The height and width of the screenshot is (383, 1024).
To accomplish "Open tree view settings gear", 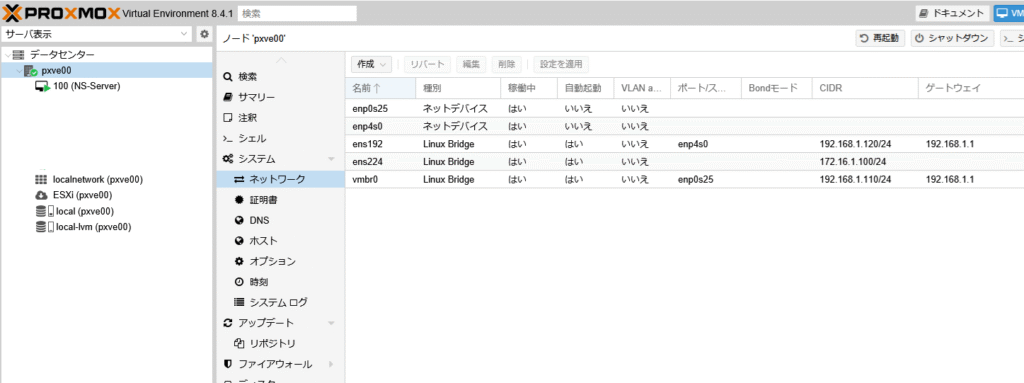I will 204,34.
